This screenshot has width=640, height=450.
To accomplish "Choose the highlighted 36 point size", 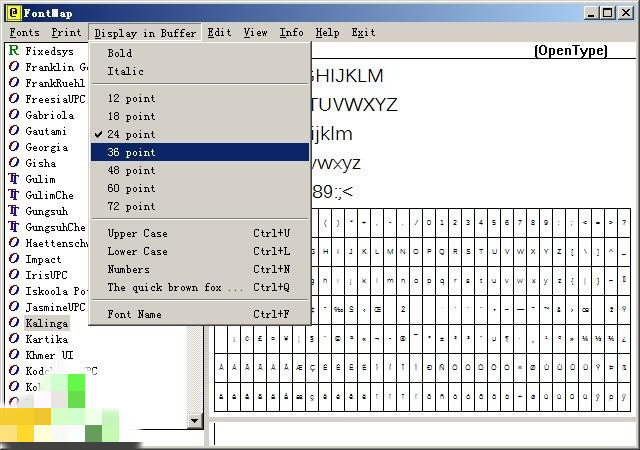I will click(200, 152).
